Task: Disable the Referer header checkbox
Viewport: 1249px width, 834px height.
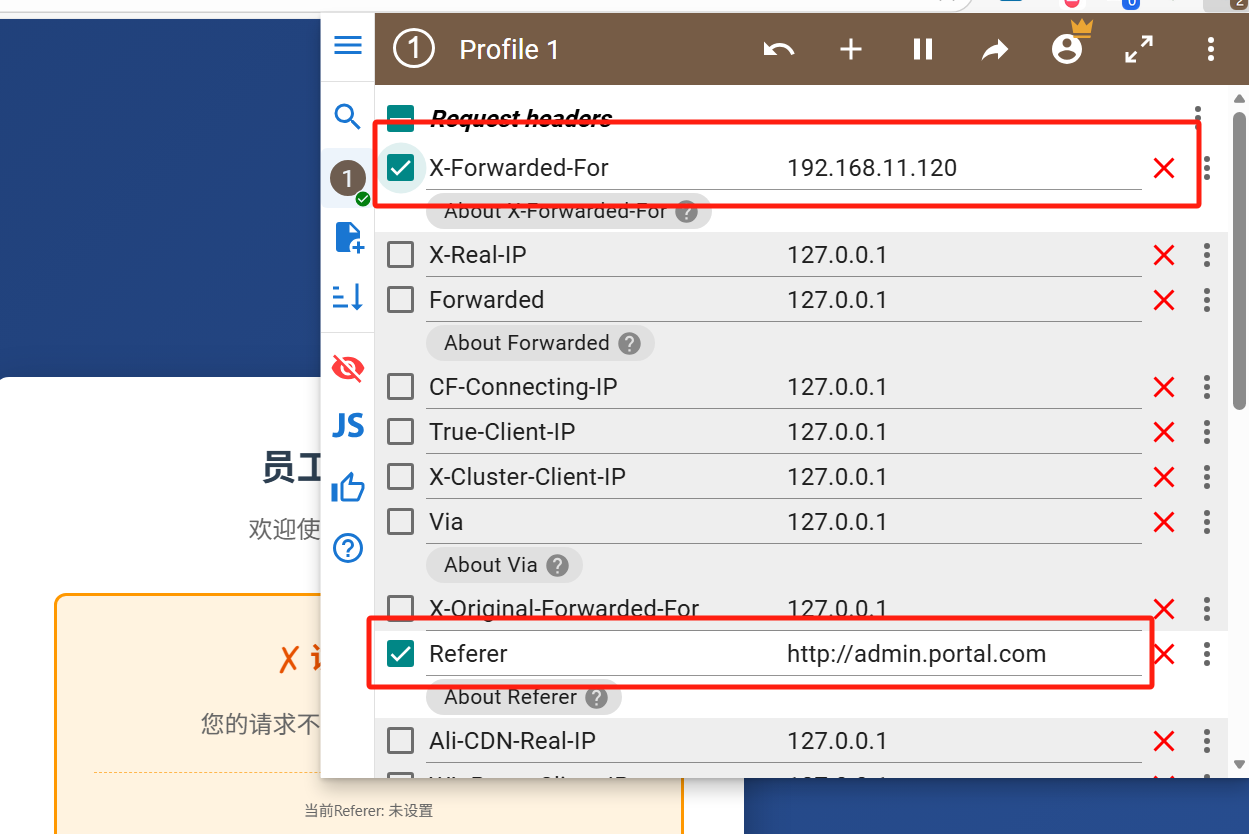Action: point(401,654)
